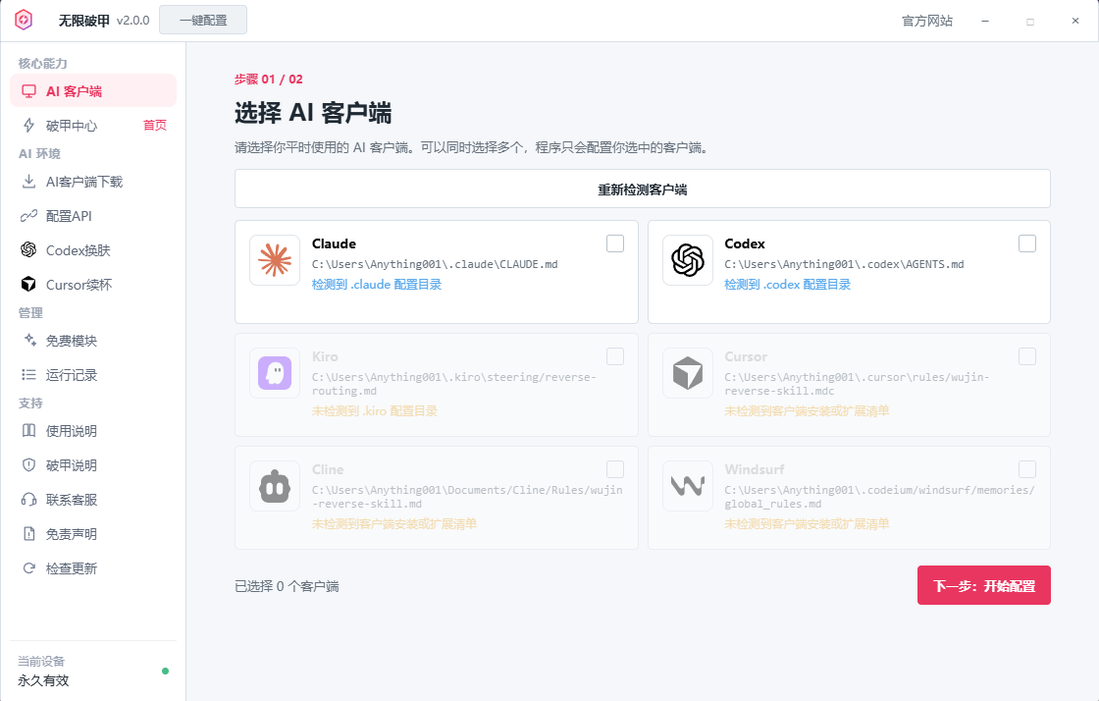Click the Windsurf global_rules.md path text
Image resolution: width=1099 pixels, height=701 pixels.
(880, 497)
